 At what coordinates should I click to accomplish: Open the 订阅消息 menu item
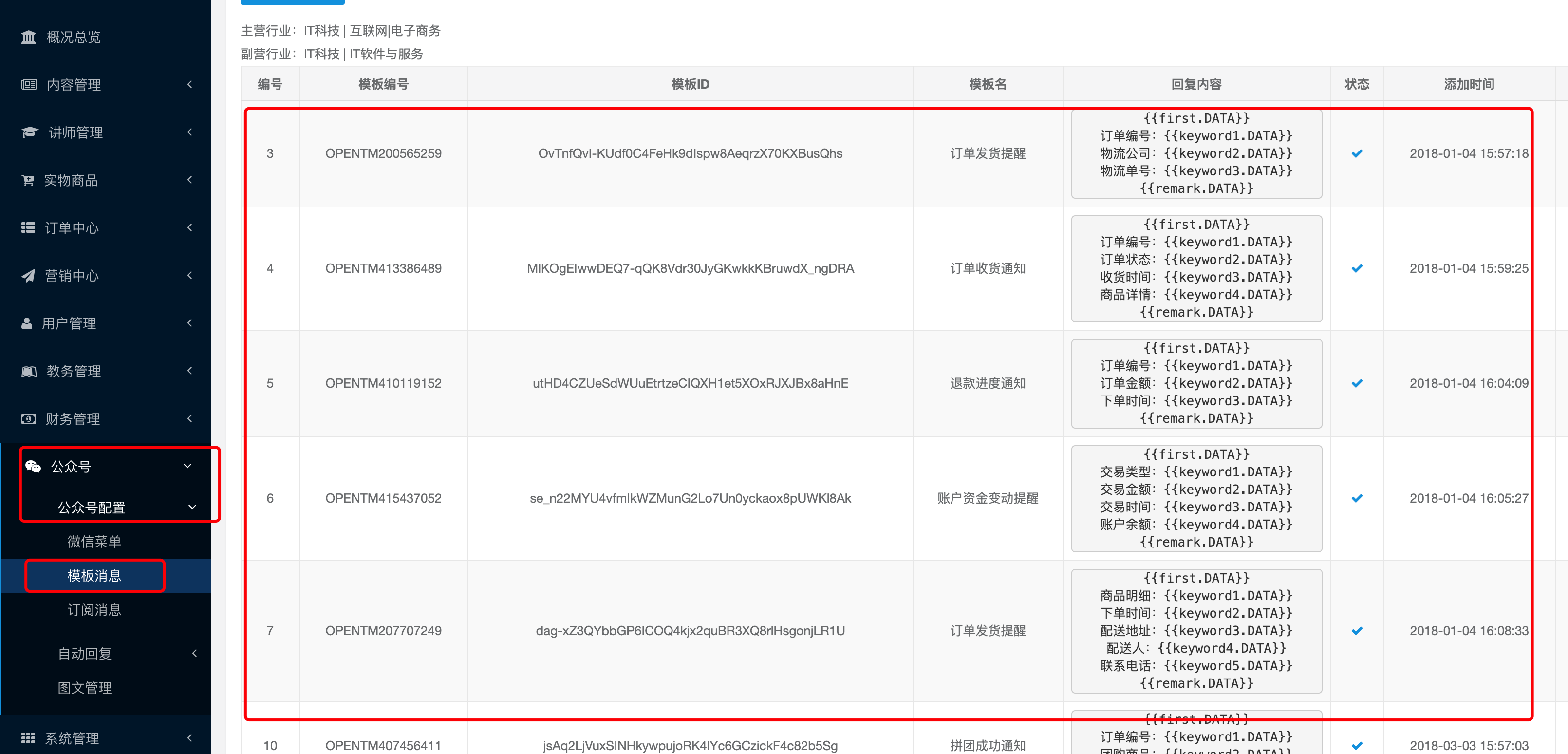click(93, 610)
